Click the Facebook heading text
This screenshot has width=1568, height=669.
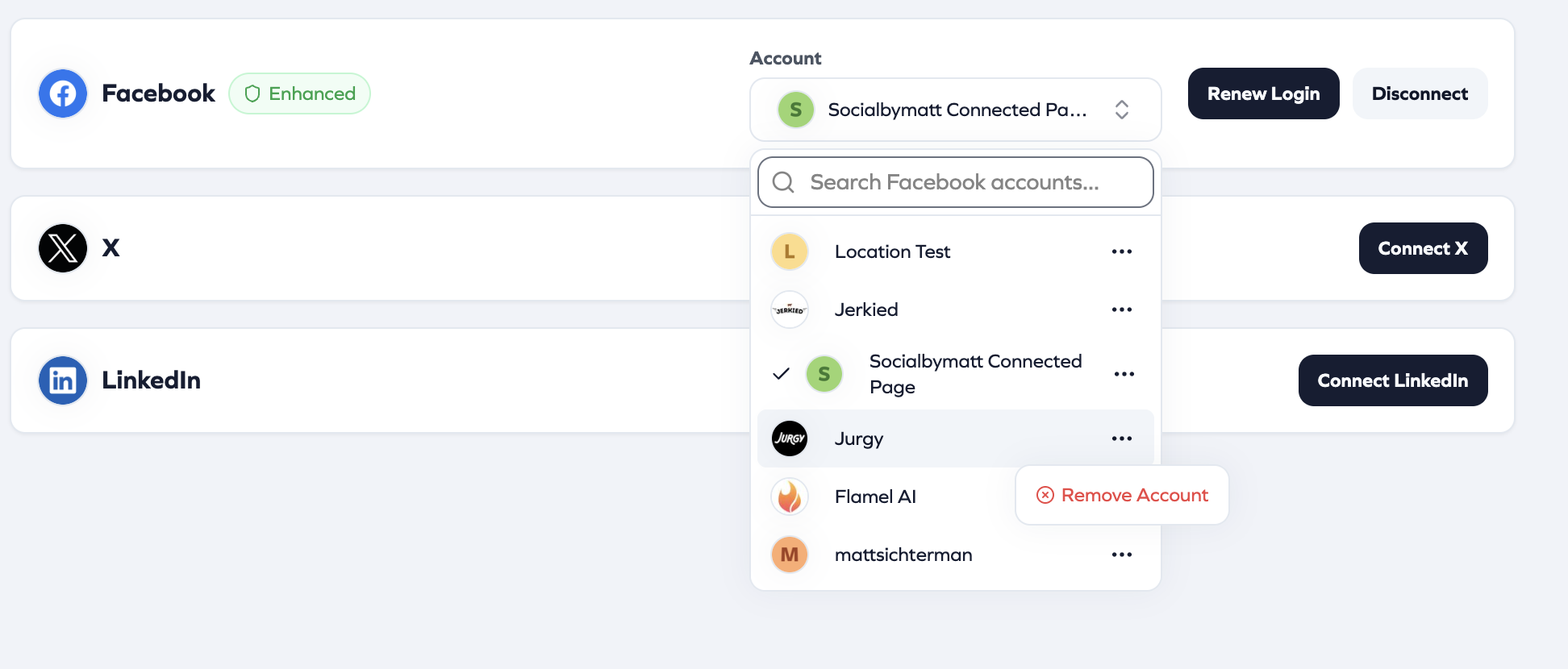tap(158, 93)
